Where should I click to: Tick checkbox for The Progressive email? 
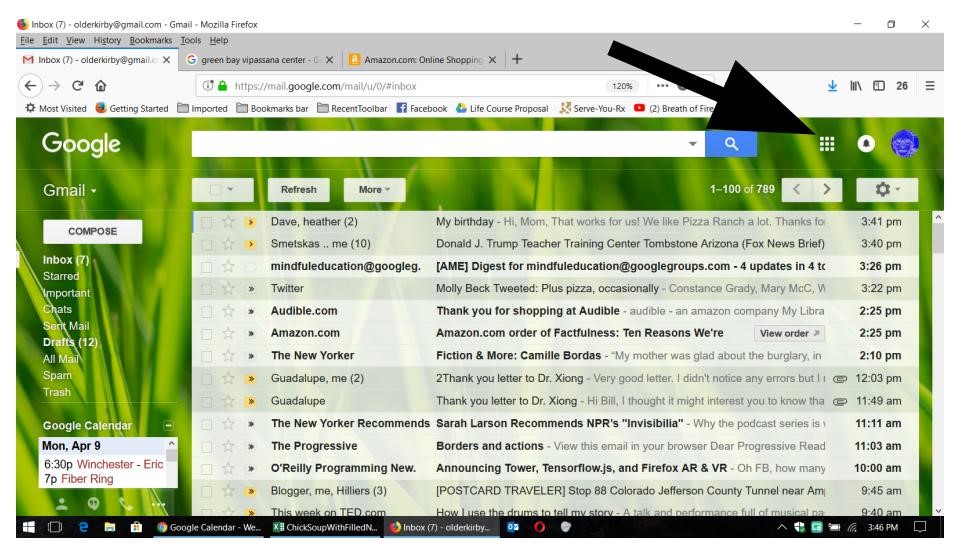pos(207,447)
